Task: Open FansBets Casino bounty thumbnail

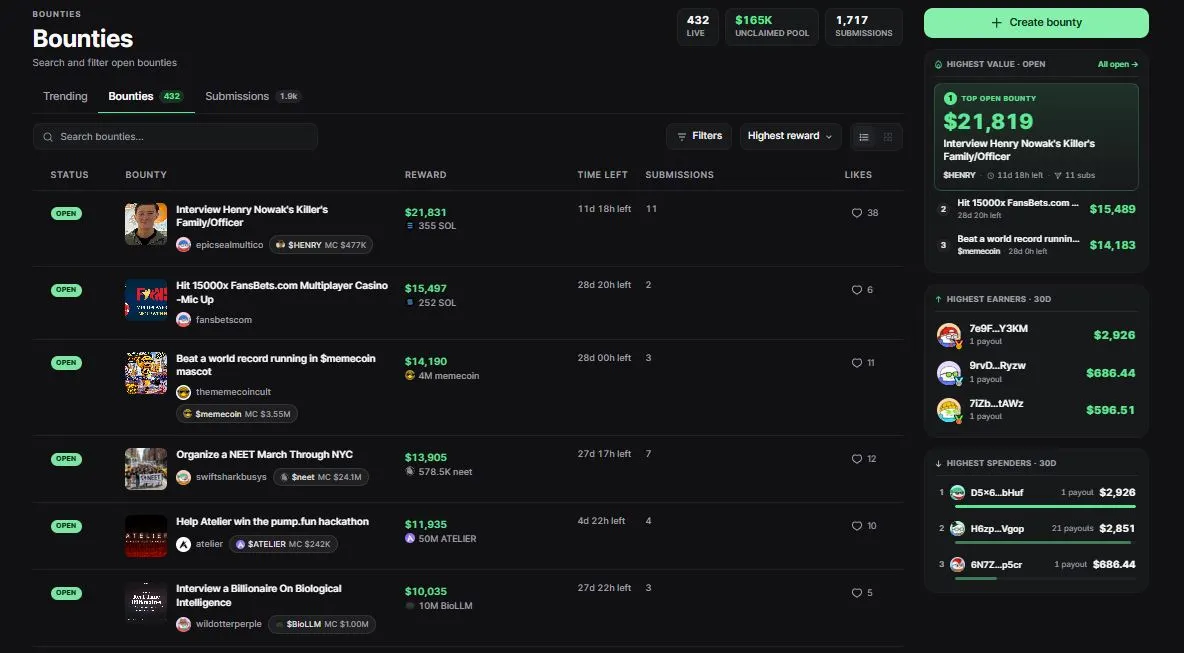Action: (146, 300)
